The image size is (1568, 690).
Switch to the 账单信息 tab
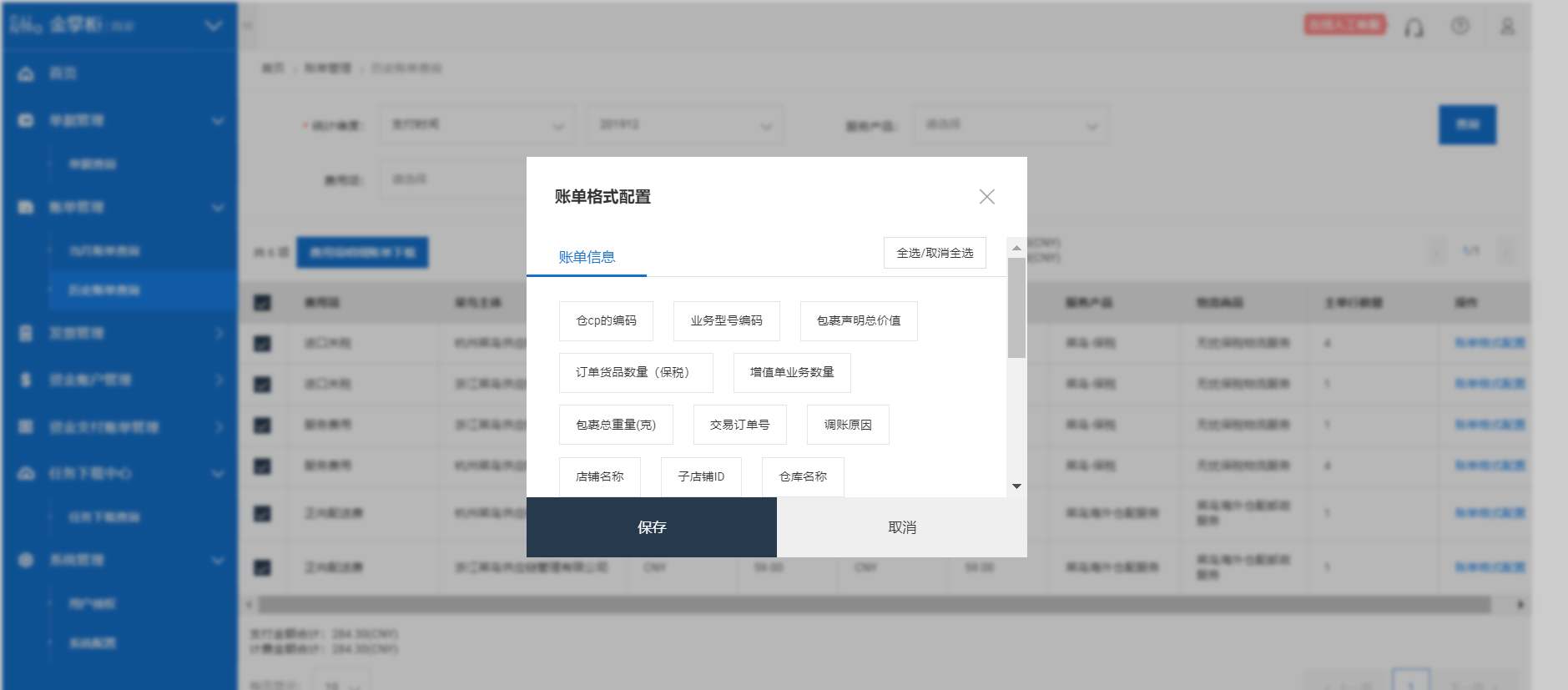pos(587,257)
